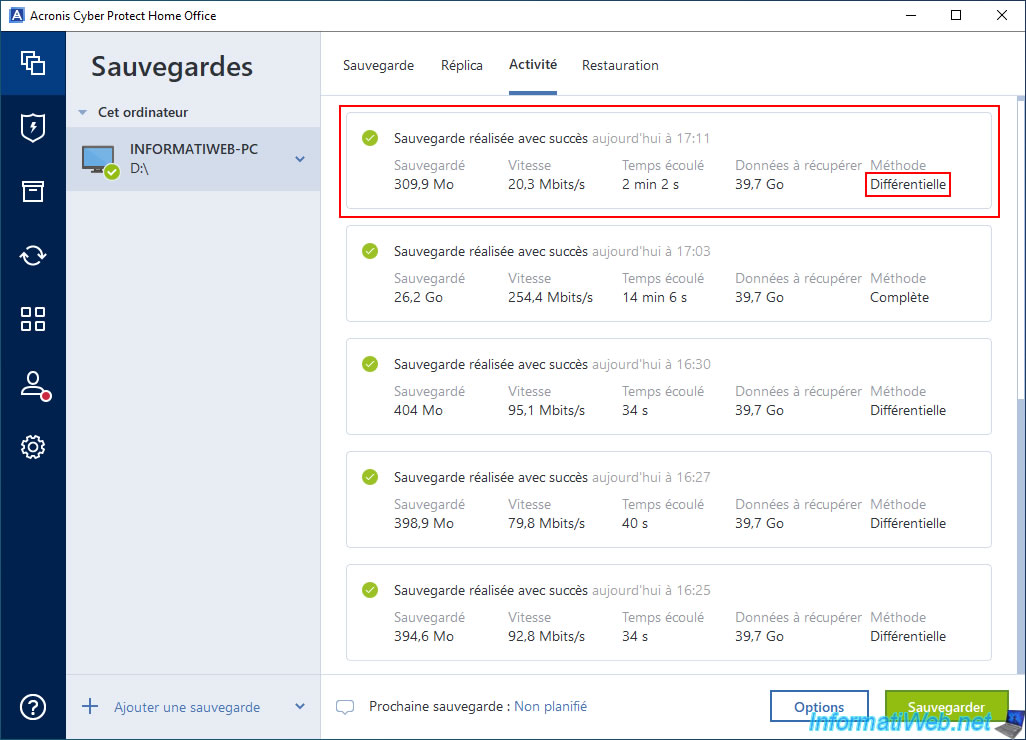Click the 16:25 backup success title

pyautogui.click(x=491, y=590)
